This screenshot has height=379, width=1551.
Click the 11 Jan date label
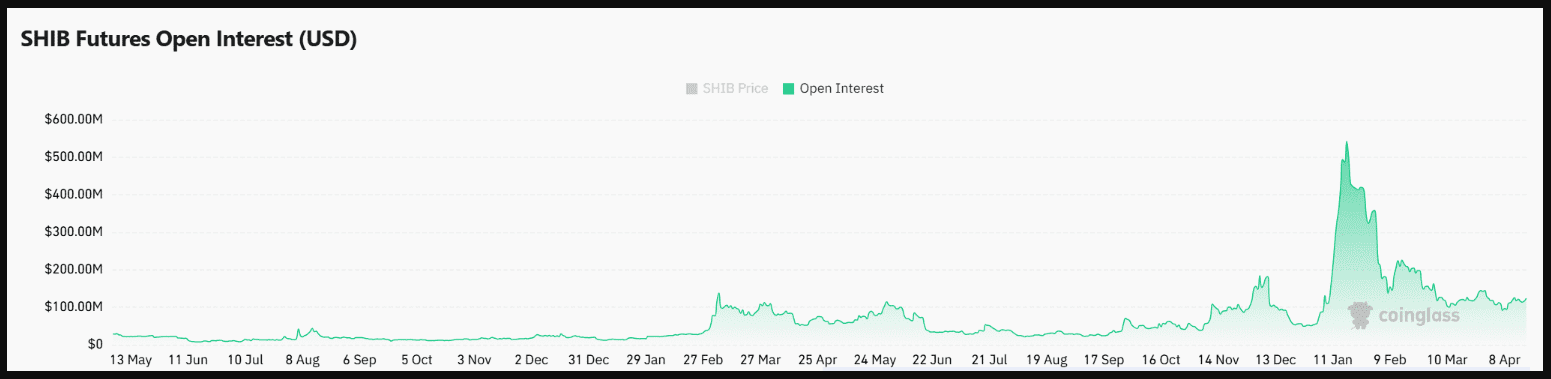pyautogui.click(x=1334, y=360)
